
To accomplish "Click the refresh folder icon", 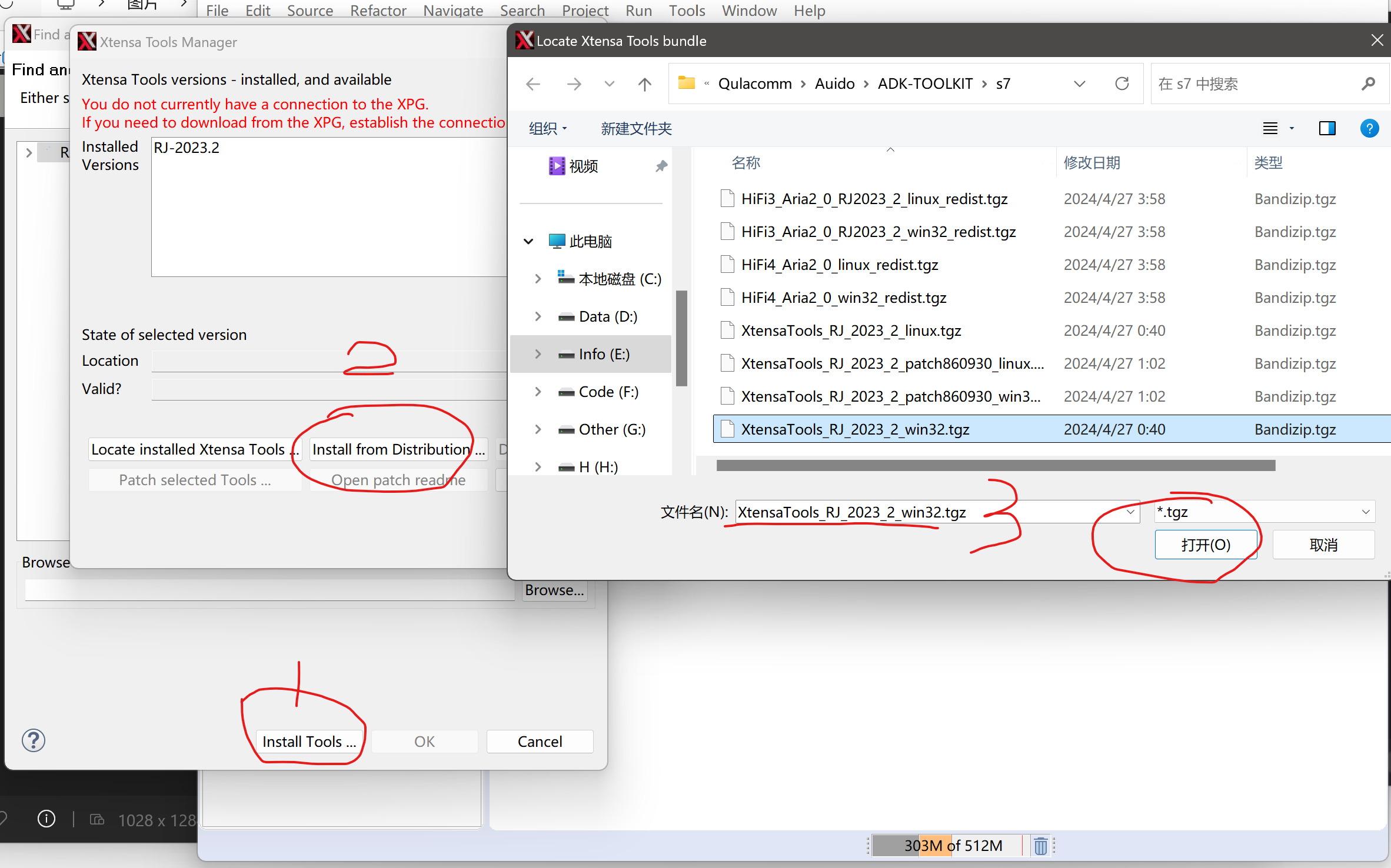I will (x=1122, y=84).
